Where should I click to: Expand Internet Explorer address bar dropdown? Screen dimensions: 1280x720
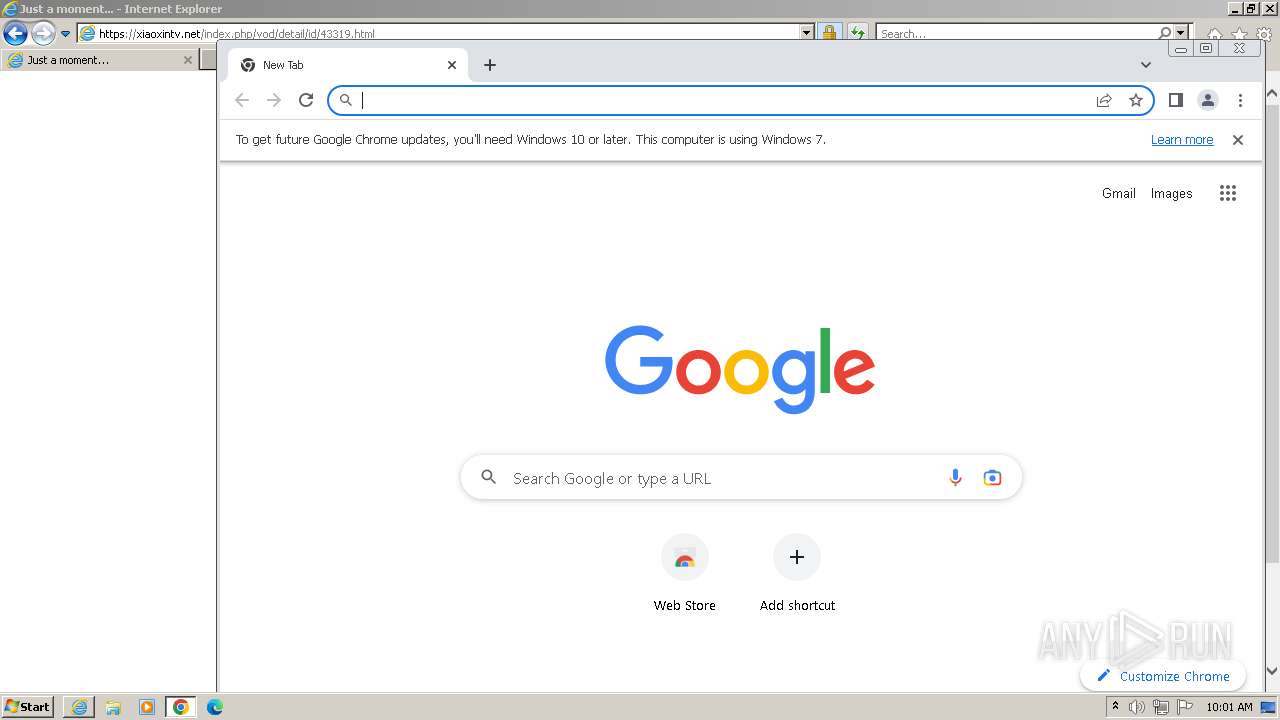point(807,33)
